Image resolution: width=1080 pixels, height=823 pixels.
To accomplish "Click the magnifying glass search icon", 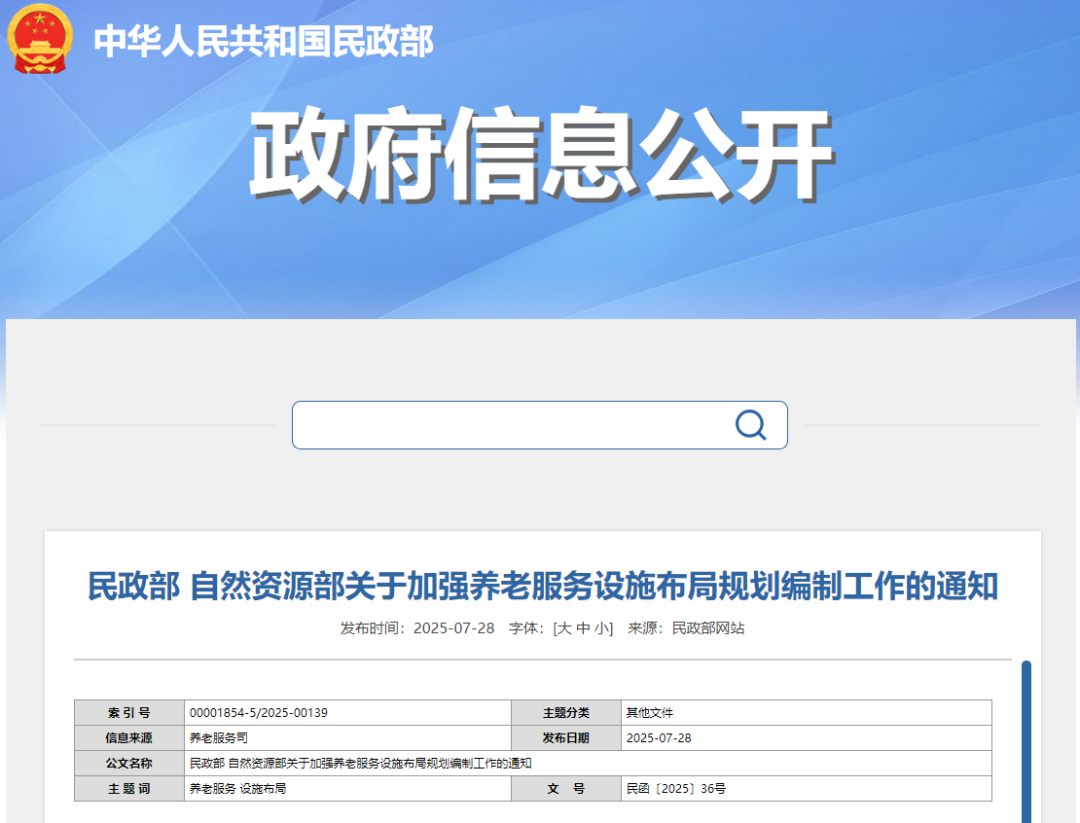I will coord(749,424).
